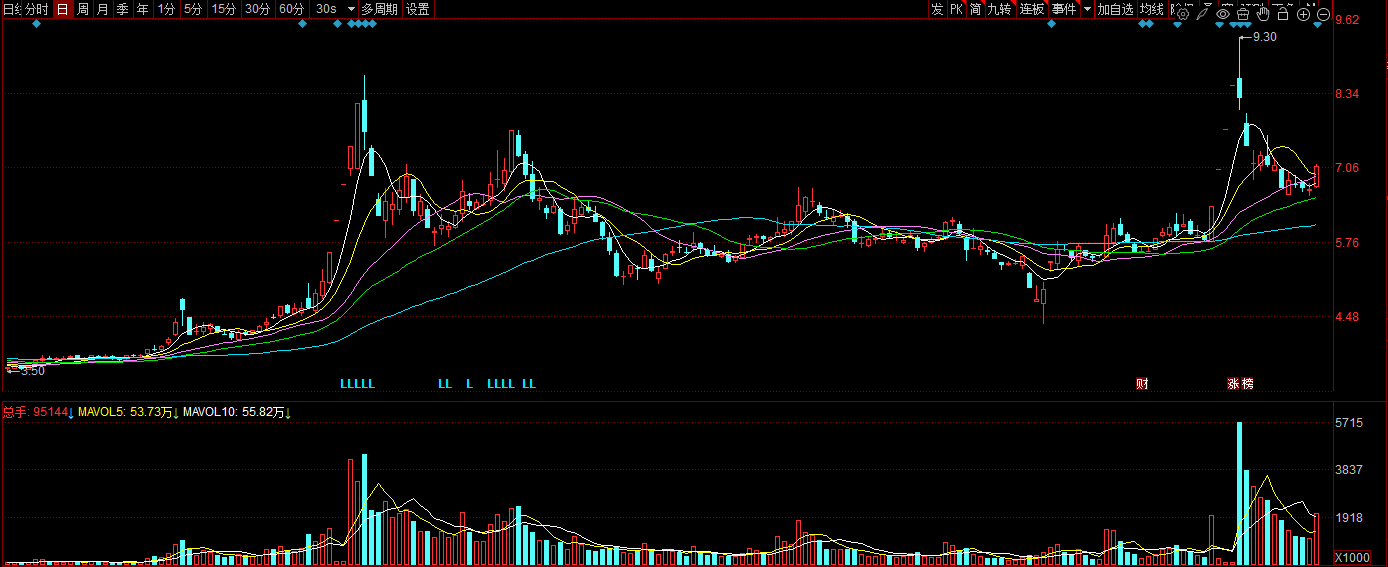Click the 4.48 price axis label

coord(1346,317)
